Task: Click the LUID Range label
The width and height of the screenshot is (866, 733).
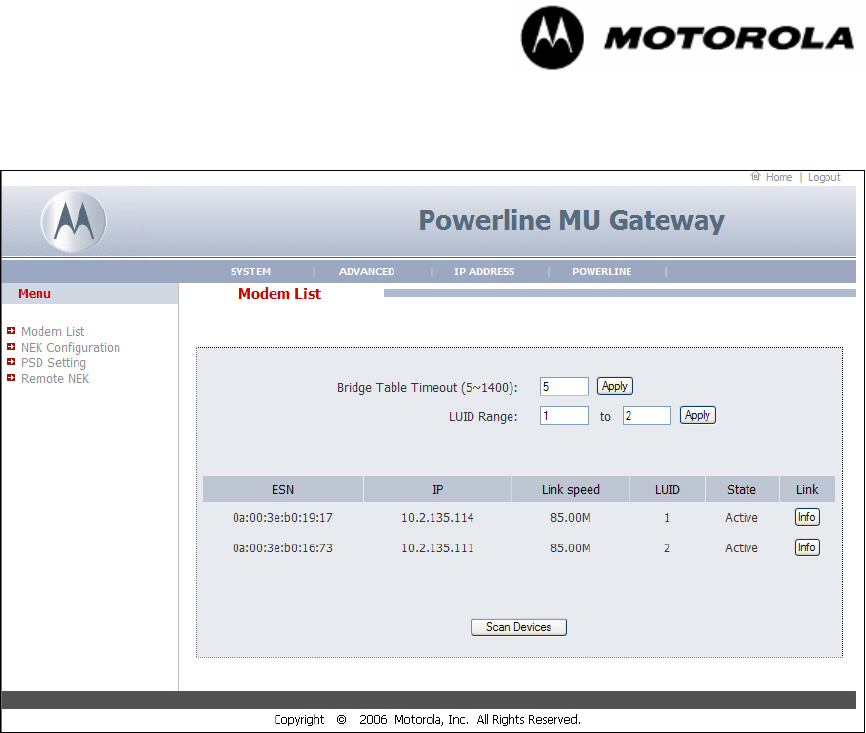Action: click(483, 416)
